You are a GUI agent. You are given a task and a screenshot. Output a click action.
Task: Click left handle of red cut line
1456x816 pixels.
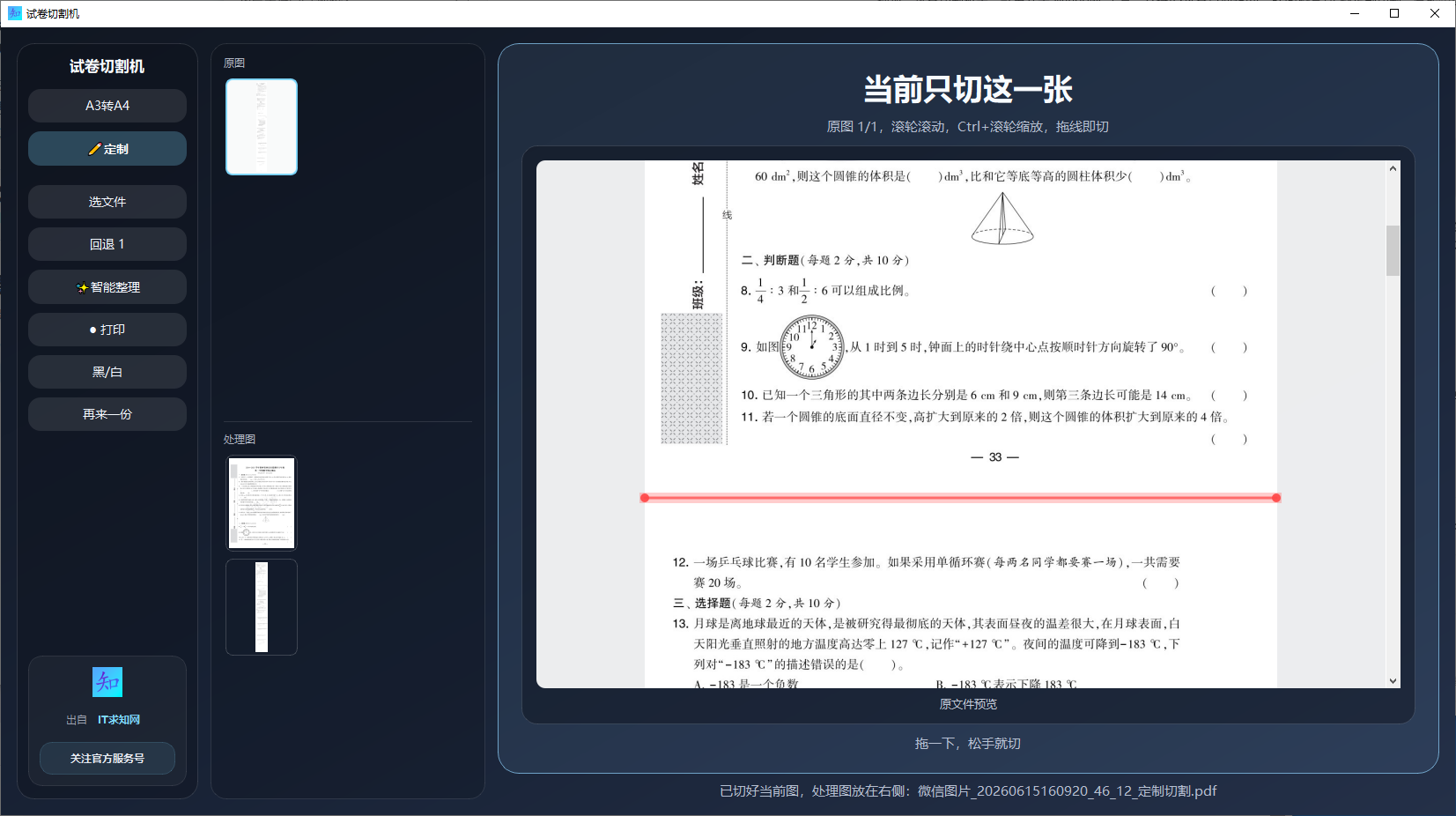coord(645,498)
